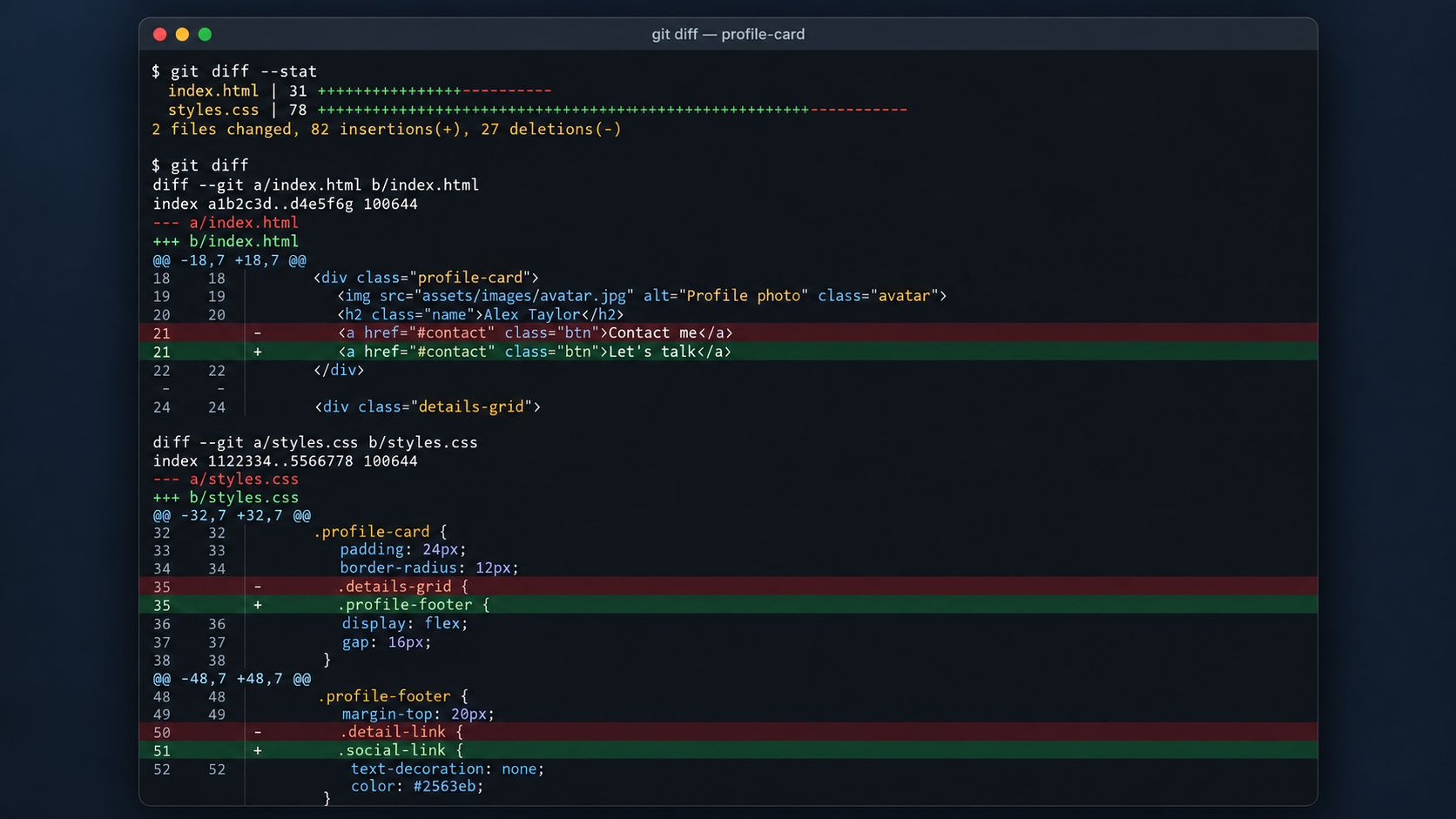Click the plus marker on added "Let's talk" line

tap(258, 352)
